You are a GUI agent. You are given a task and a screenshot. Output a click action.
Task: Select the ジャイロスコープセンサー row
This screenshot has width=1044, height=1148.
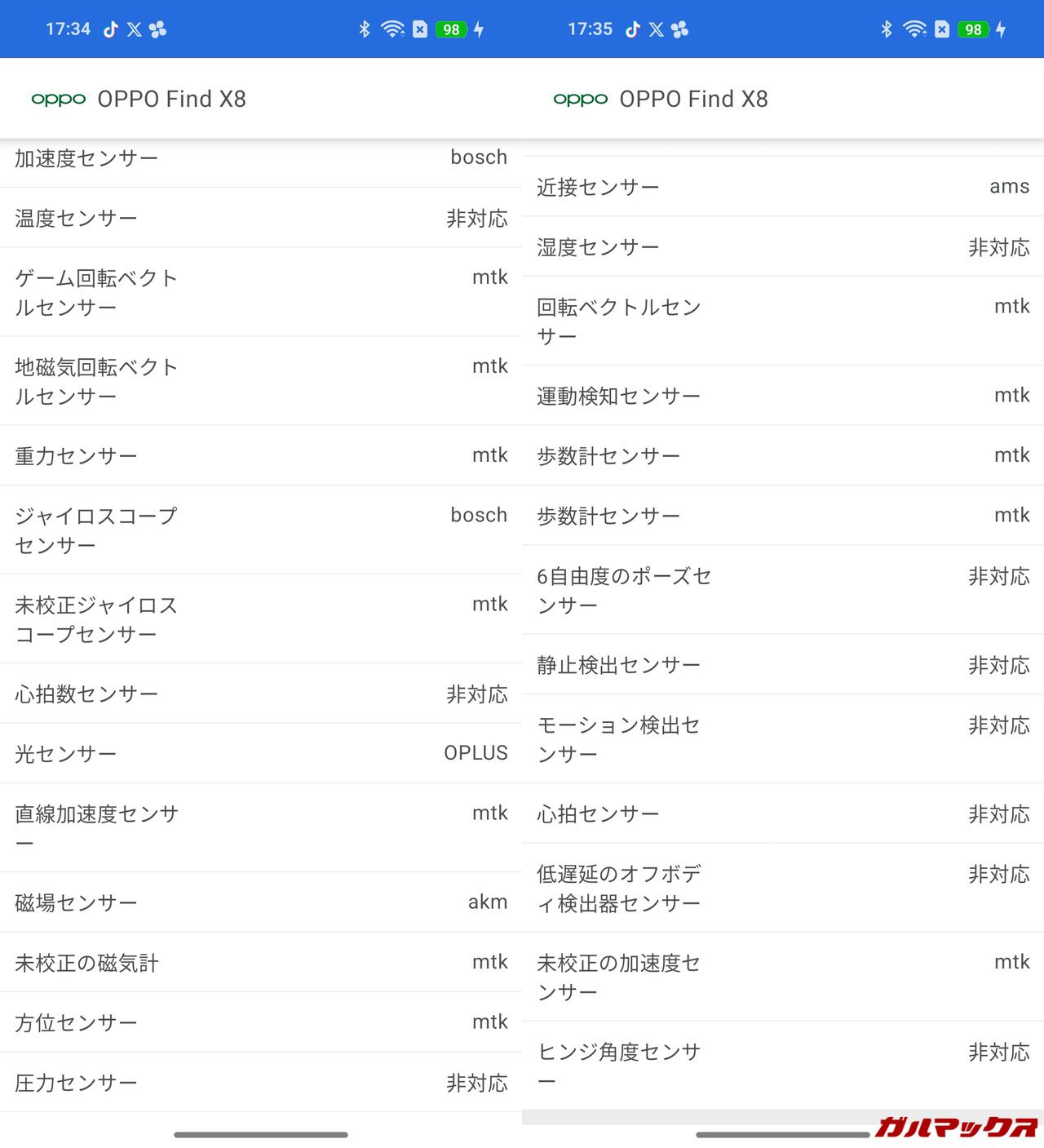point(261,530)
